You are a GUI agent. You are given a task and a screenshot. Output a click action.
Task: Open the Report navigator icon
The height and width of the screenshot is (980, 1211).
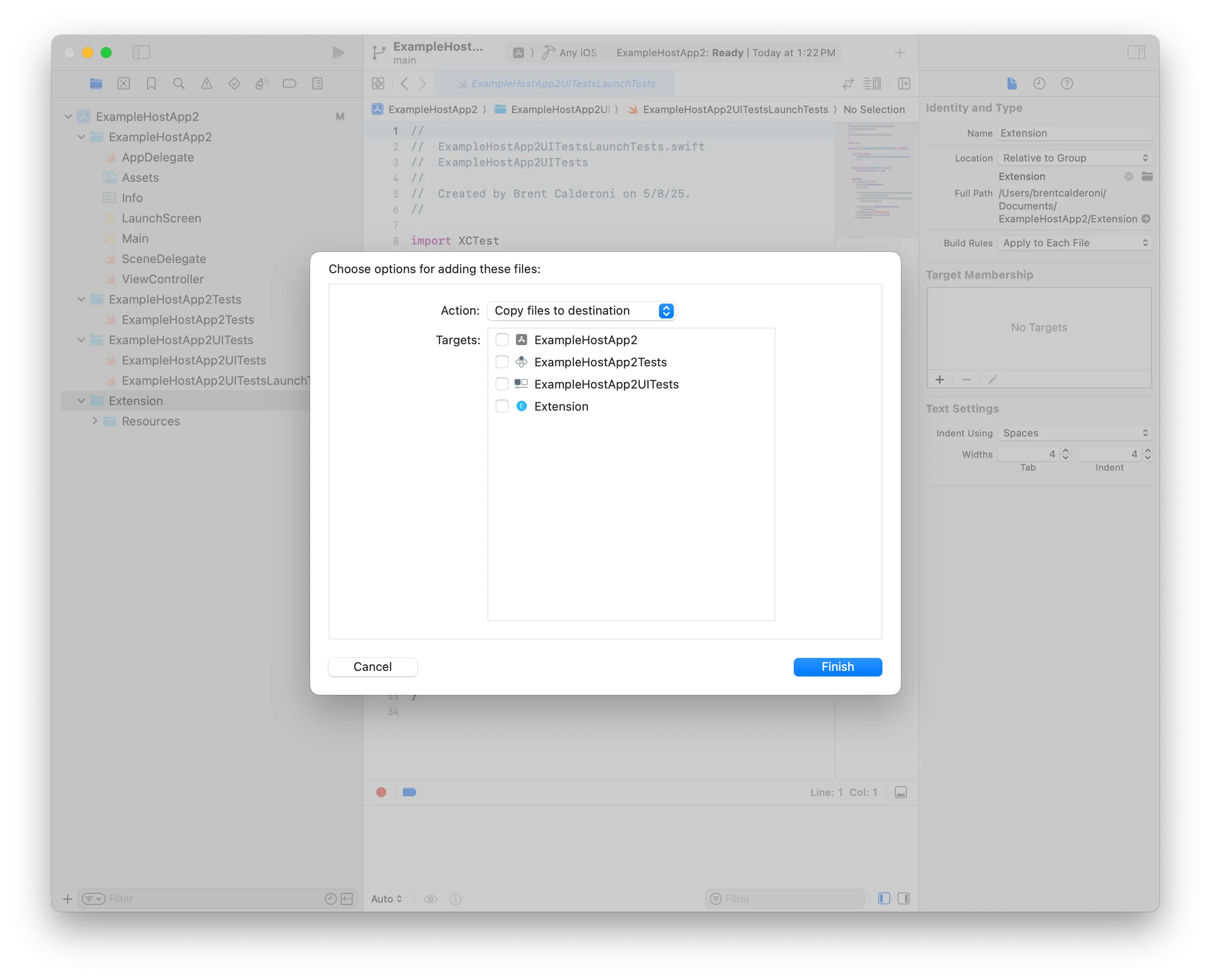pyautogui.click(x=318, y=84)
